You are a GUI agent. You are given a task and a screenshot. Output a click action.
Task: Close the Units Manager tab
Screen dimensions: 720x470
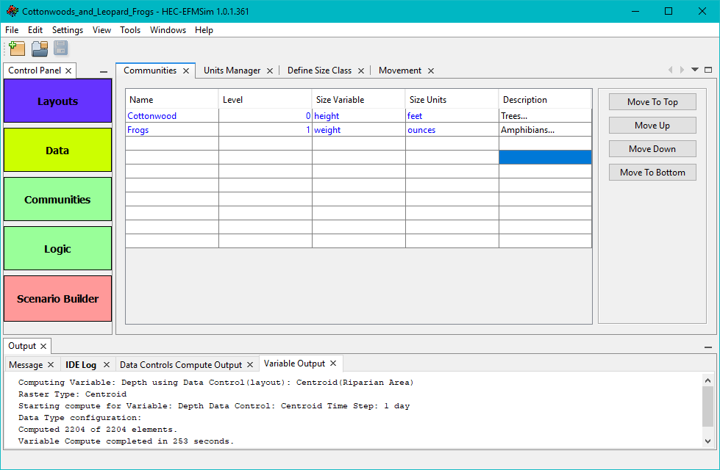point(270,71)
